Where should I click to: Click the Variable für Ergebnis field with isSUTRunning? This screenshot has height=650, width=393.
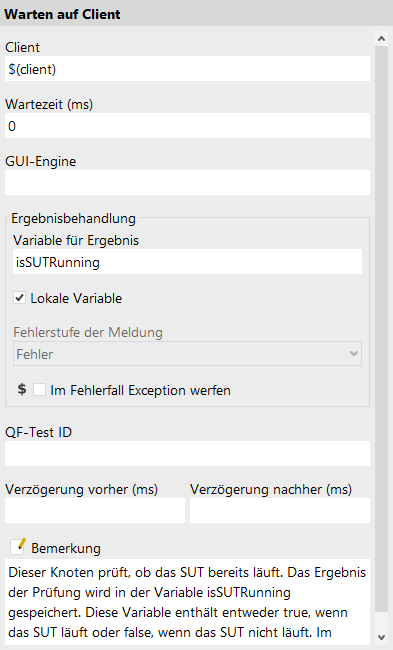click(x=187, y=262)
